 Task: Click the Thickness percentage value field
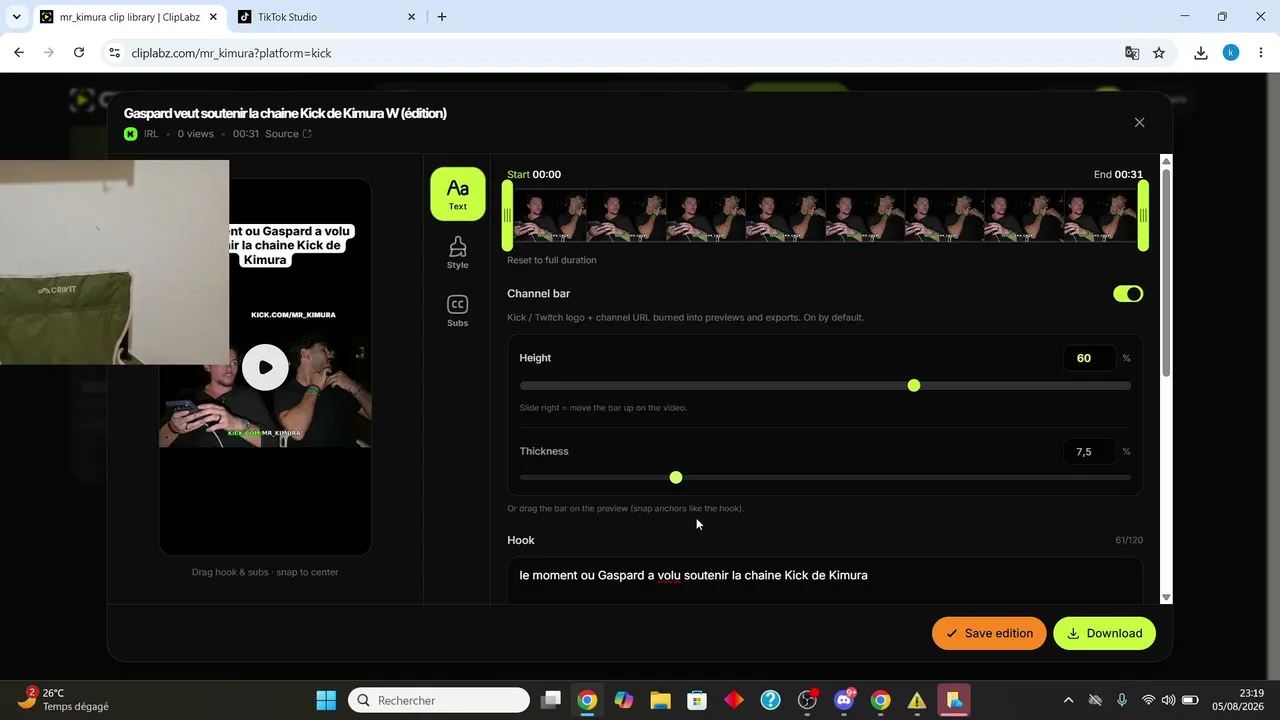1089,452
